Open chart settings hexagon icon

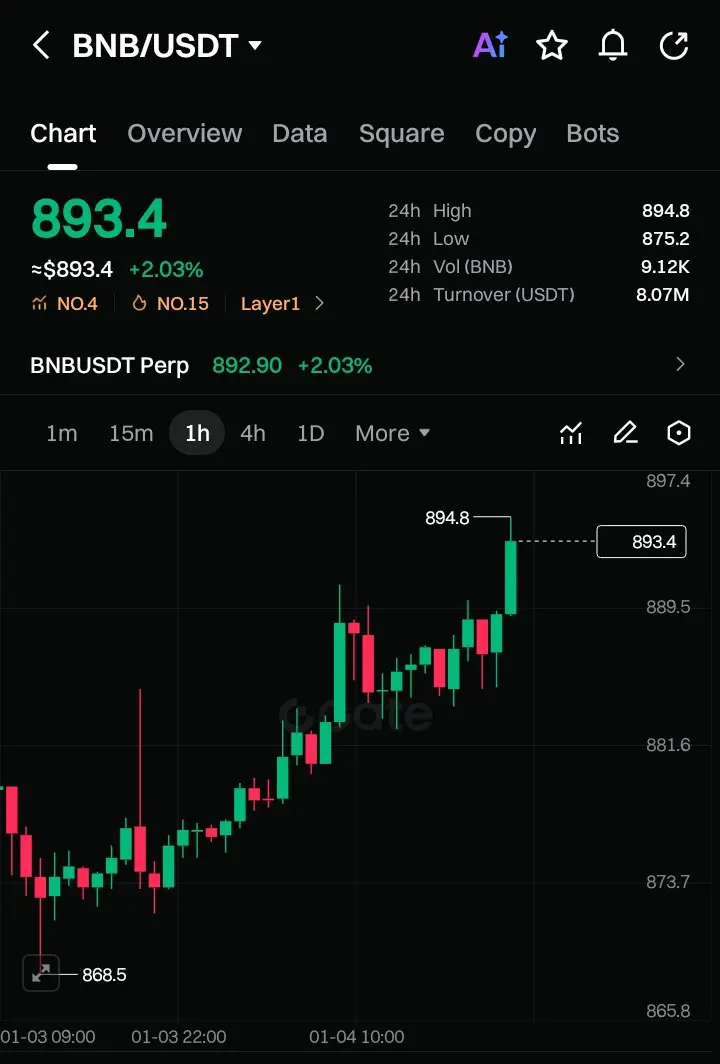tap(679, 433)
